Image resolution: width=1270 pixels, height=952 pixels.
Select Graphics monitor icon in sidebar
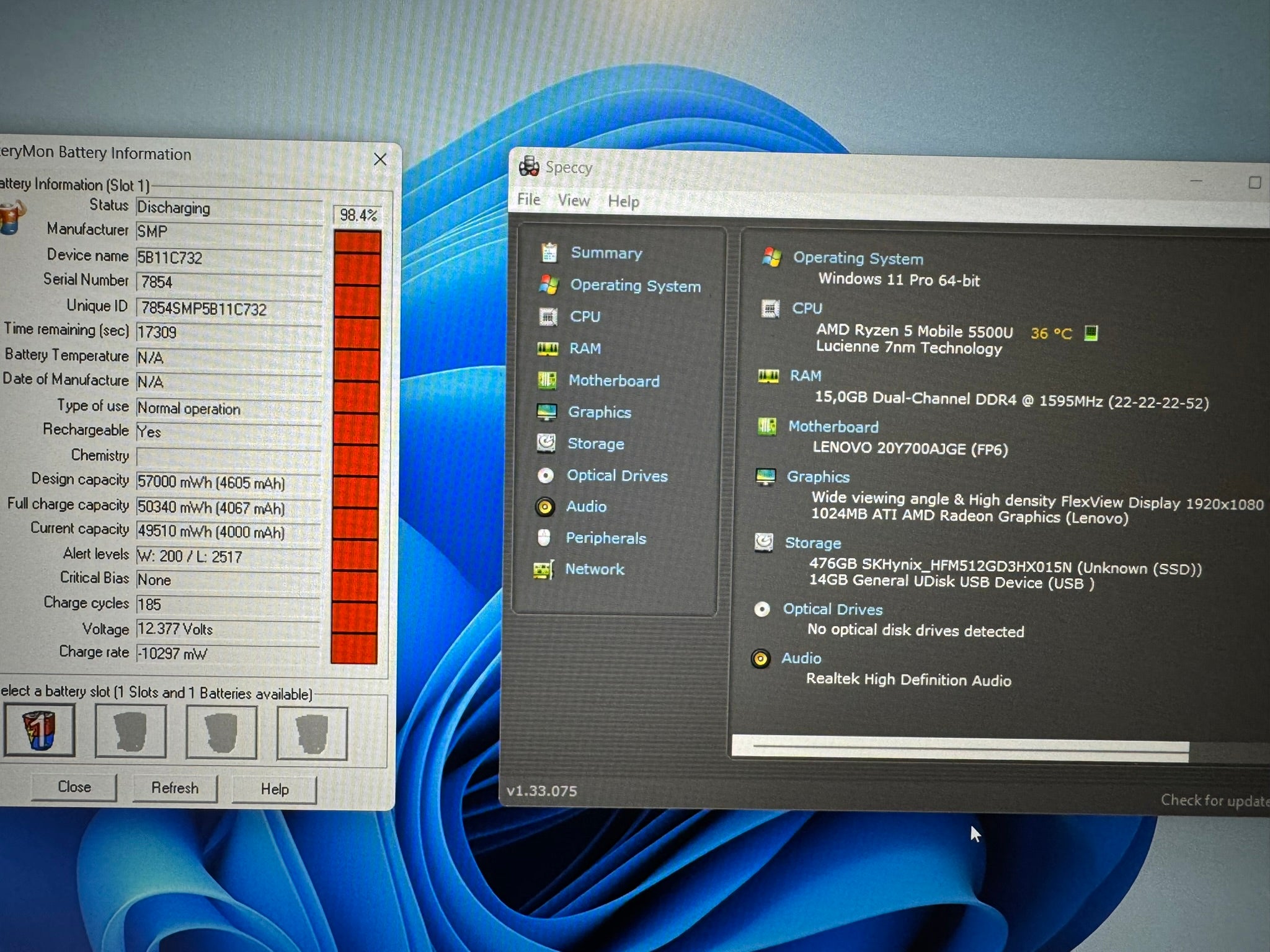pyautogui.click(x=546, y=412)
